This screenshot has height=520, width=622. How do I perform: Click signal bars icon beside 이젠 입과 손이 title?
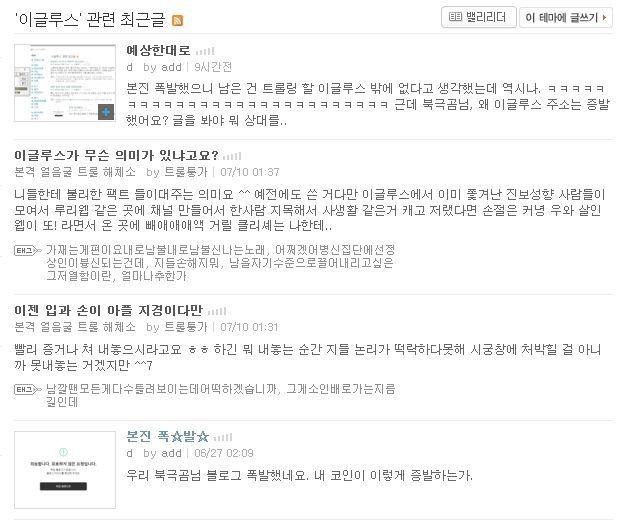[217, 311]
